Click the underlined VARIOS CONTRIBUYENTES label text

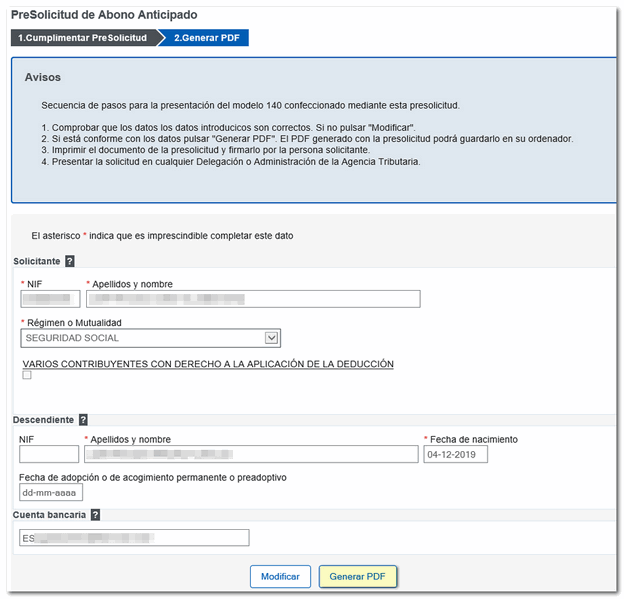tap(208, 364)
